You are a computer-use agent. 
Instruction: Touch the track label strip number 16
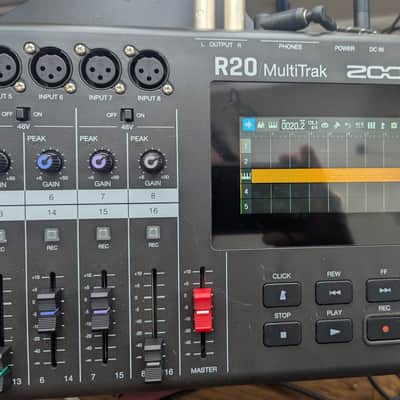click(153, 211)
